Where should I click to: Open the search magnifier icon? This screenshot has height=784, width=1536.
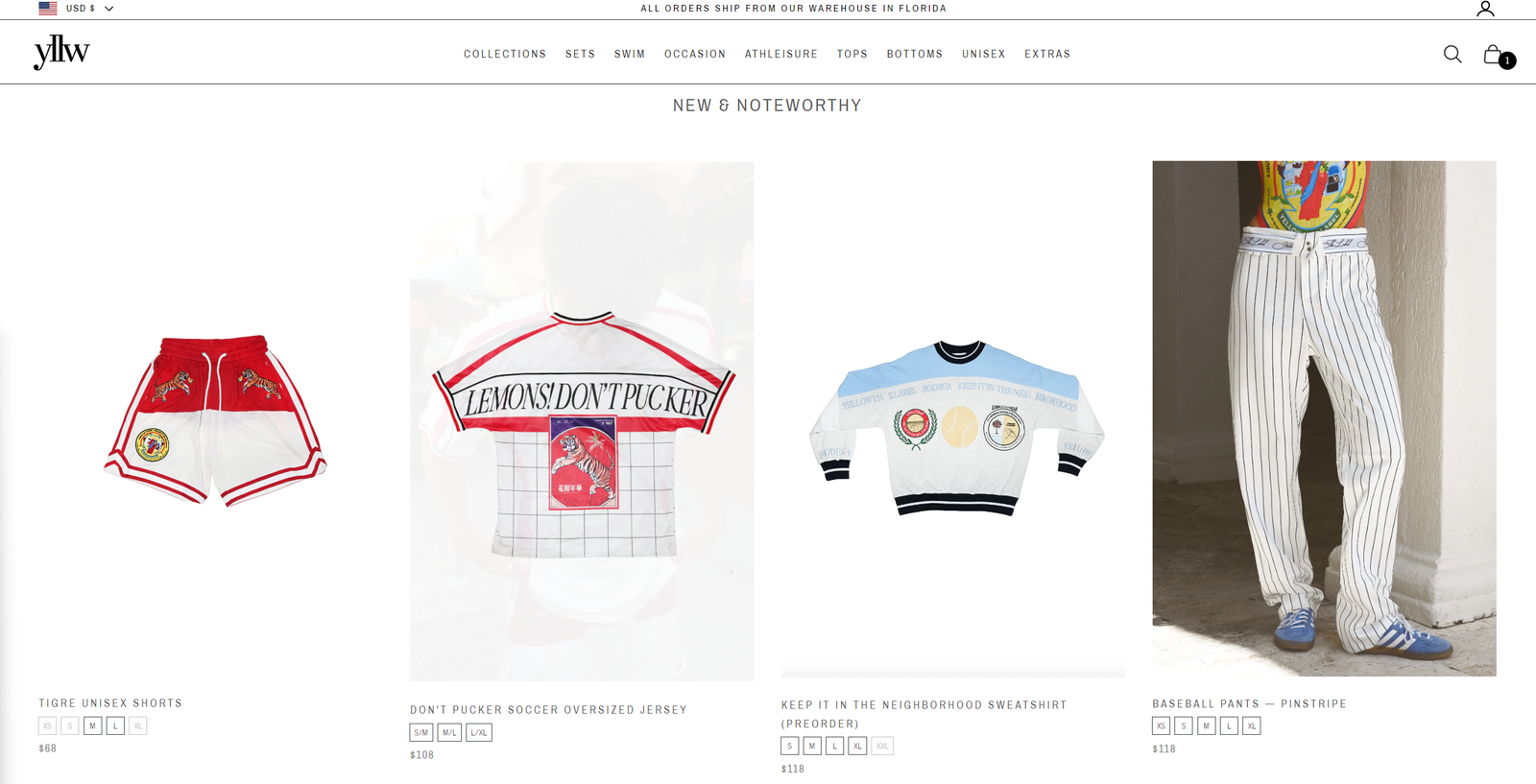coord(1452,54)
